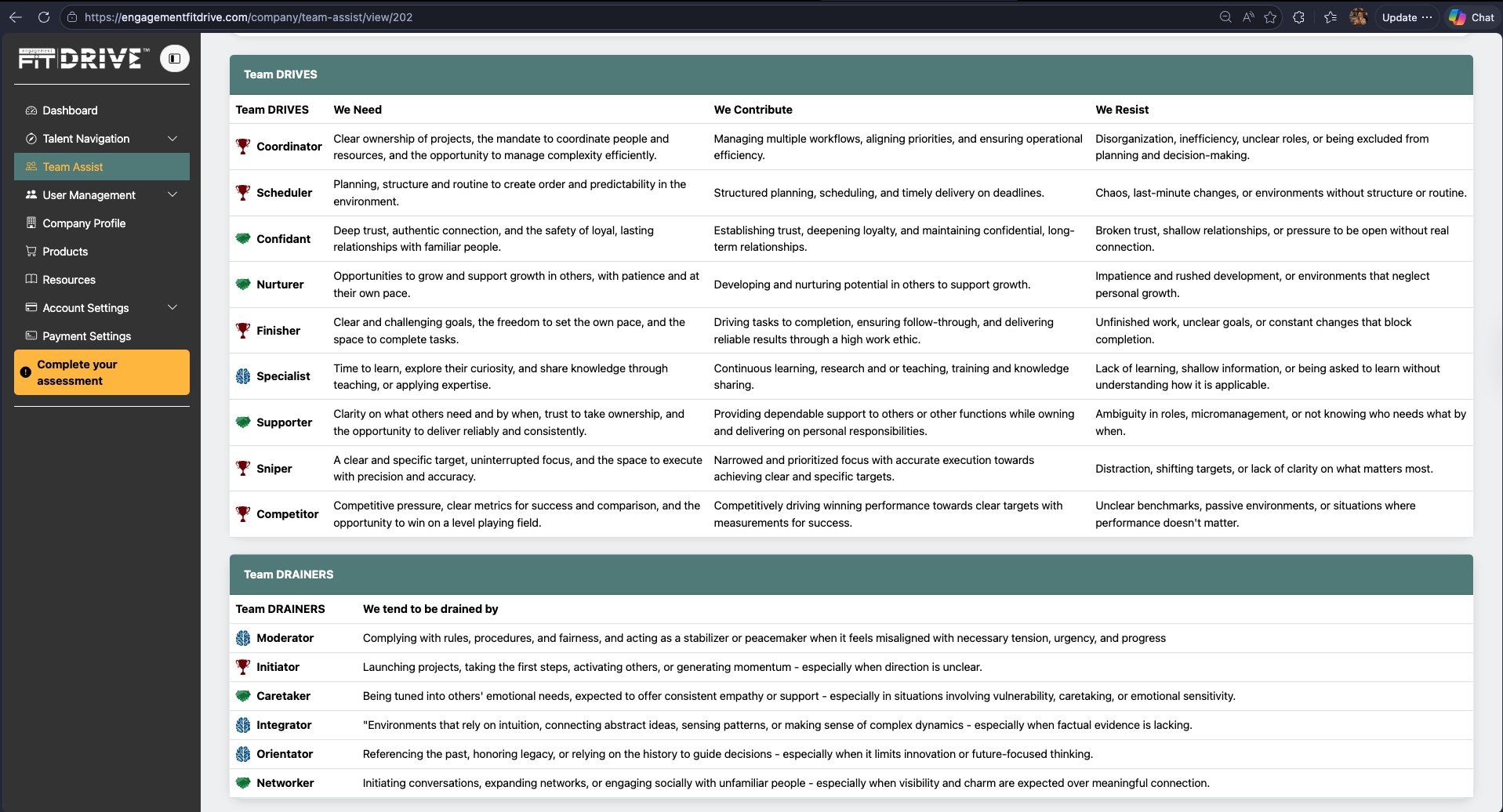Open the browser zoom magnifier icon

pyautogui.click(x=1225, y=17)
